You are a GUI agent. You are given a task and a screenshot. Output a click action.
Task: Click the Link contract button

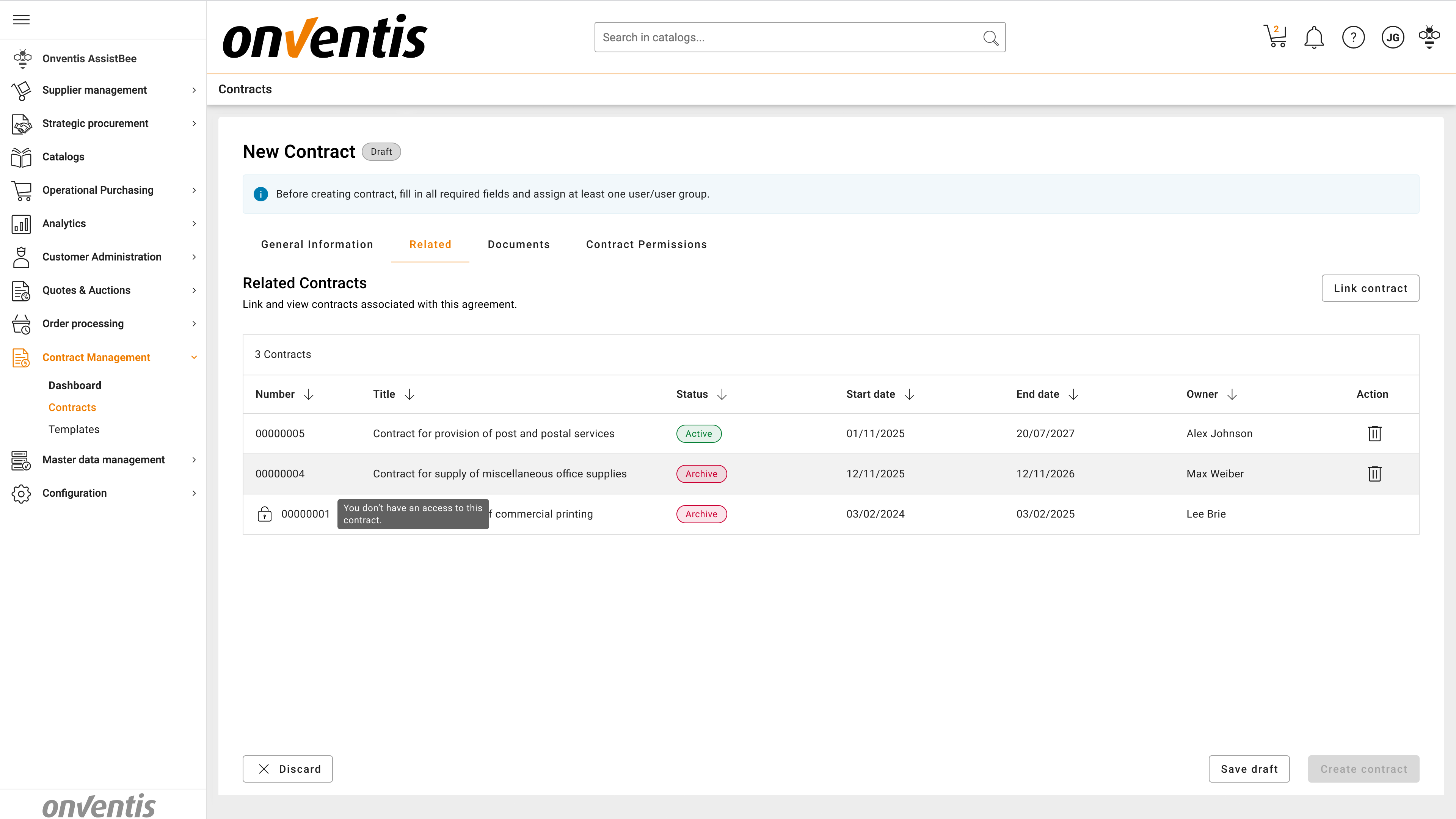(x=1370, y=288)
